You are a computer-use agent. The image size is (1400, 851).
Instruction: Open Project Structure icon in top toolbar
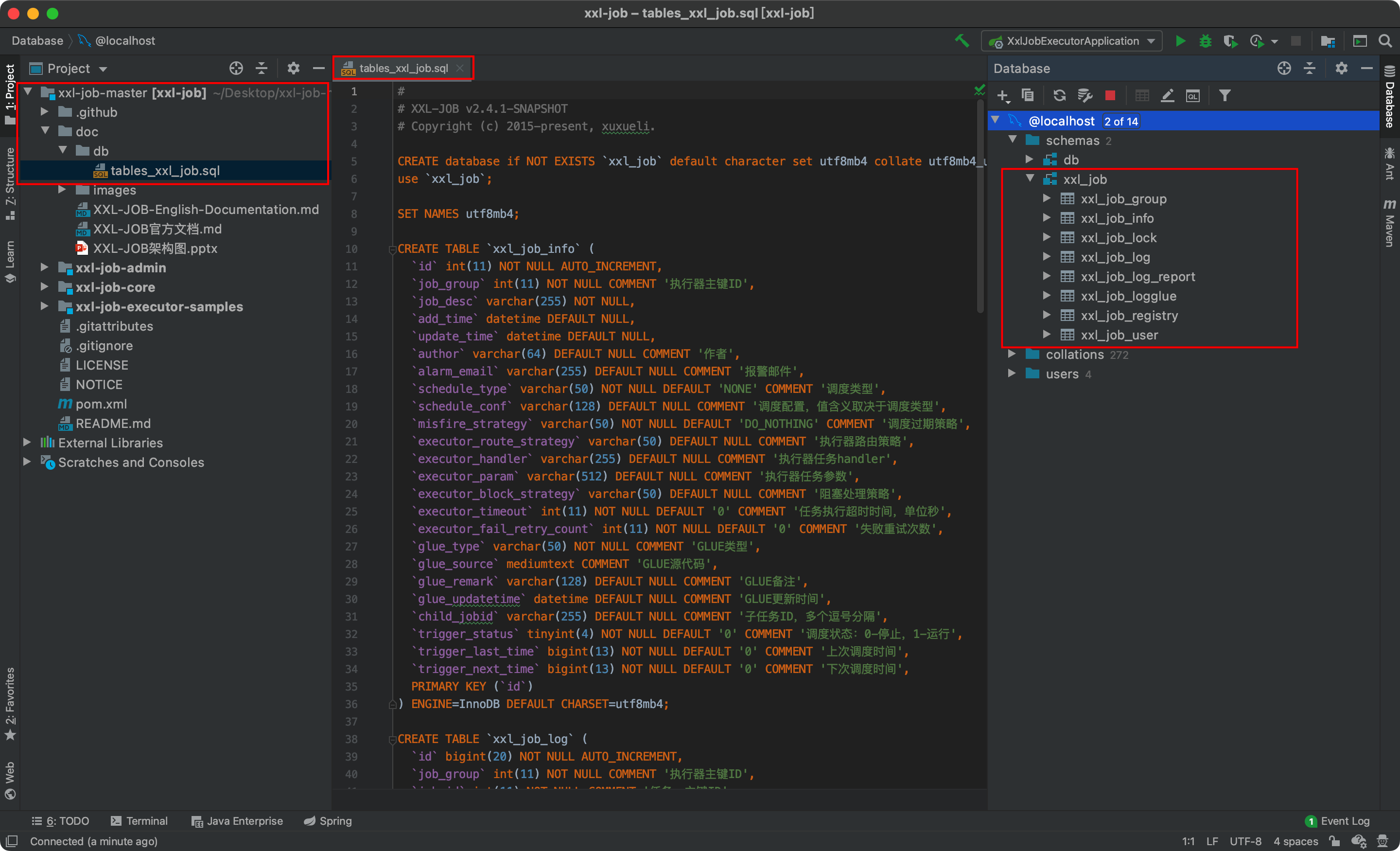coord(1328,41)
